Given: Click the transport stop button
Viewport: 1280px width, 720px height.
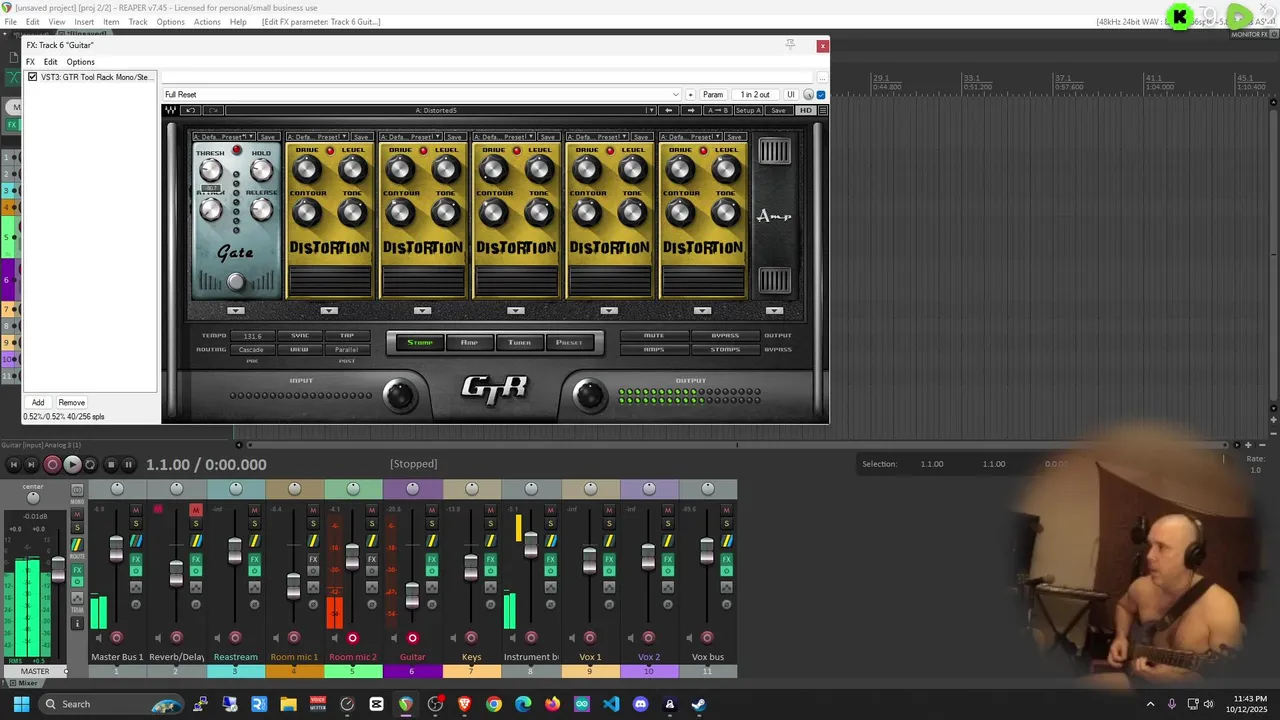Looking at the screenshot, I should pos(111,464).
